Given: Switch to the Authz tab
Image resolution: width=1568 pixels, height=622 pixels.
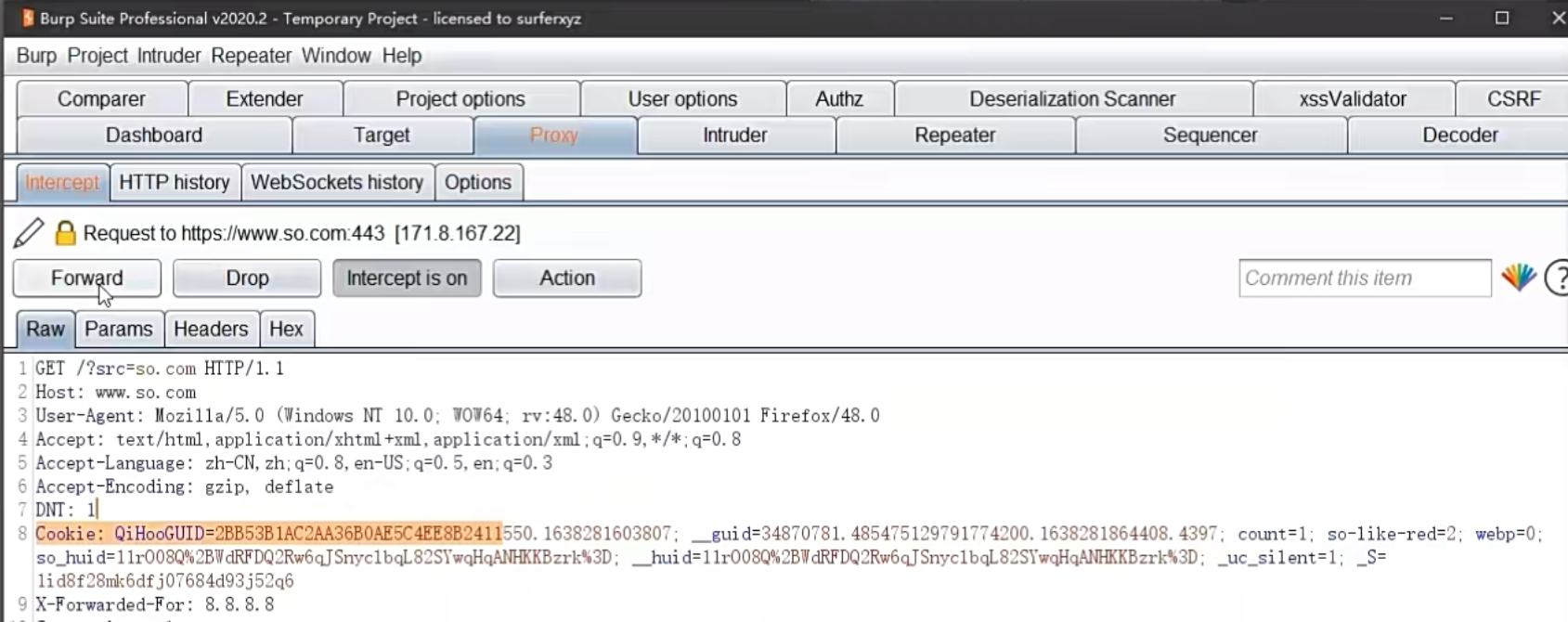Looking at the screenshot, I should [839, 98].
